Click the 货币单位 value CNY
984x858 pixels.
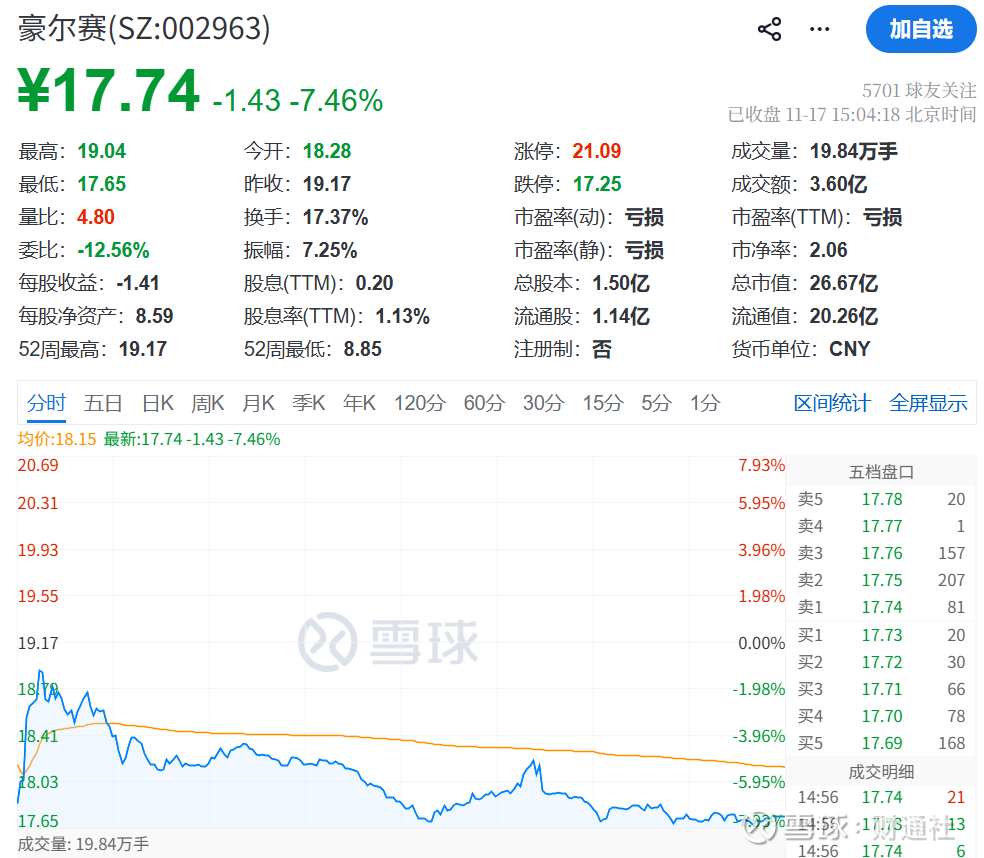(850, 349)
